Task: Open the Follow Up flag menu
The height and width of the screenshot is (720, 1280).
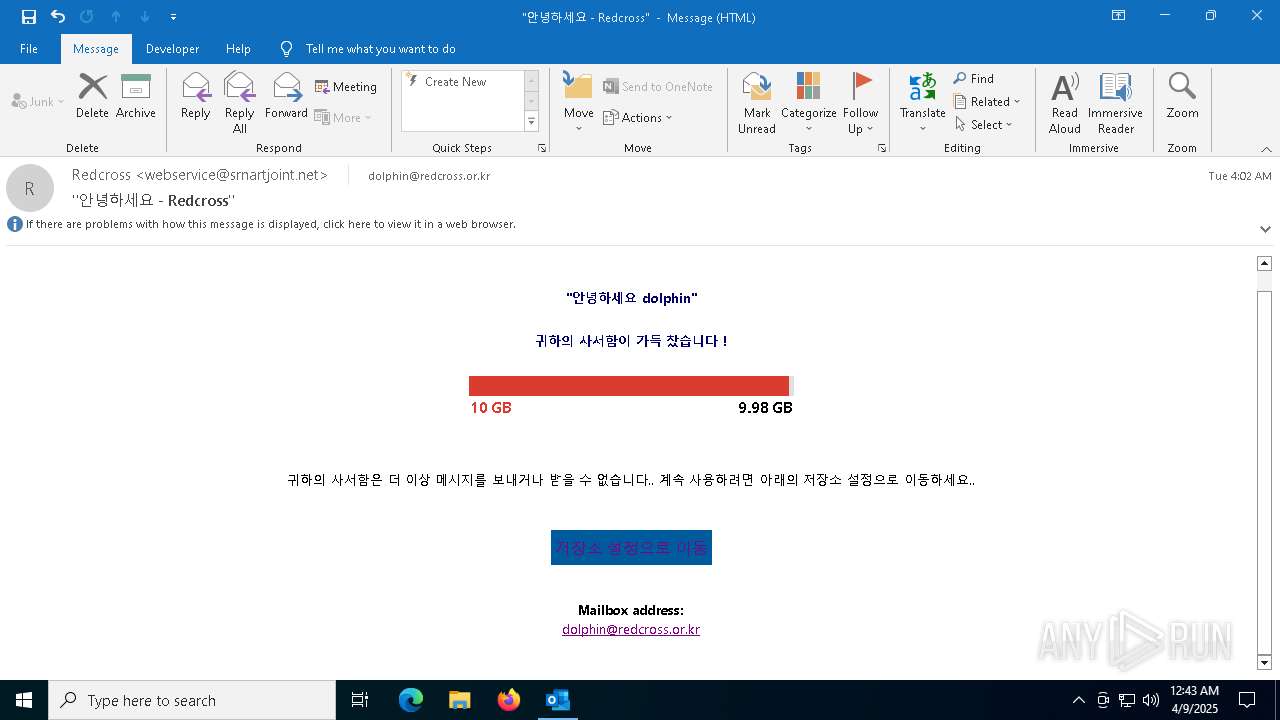Action: pos(860,102)
